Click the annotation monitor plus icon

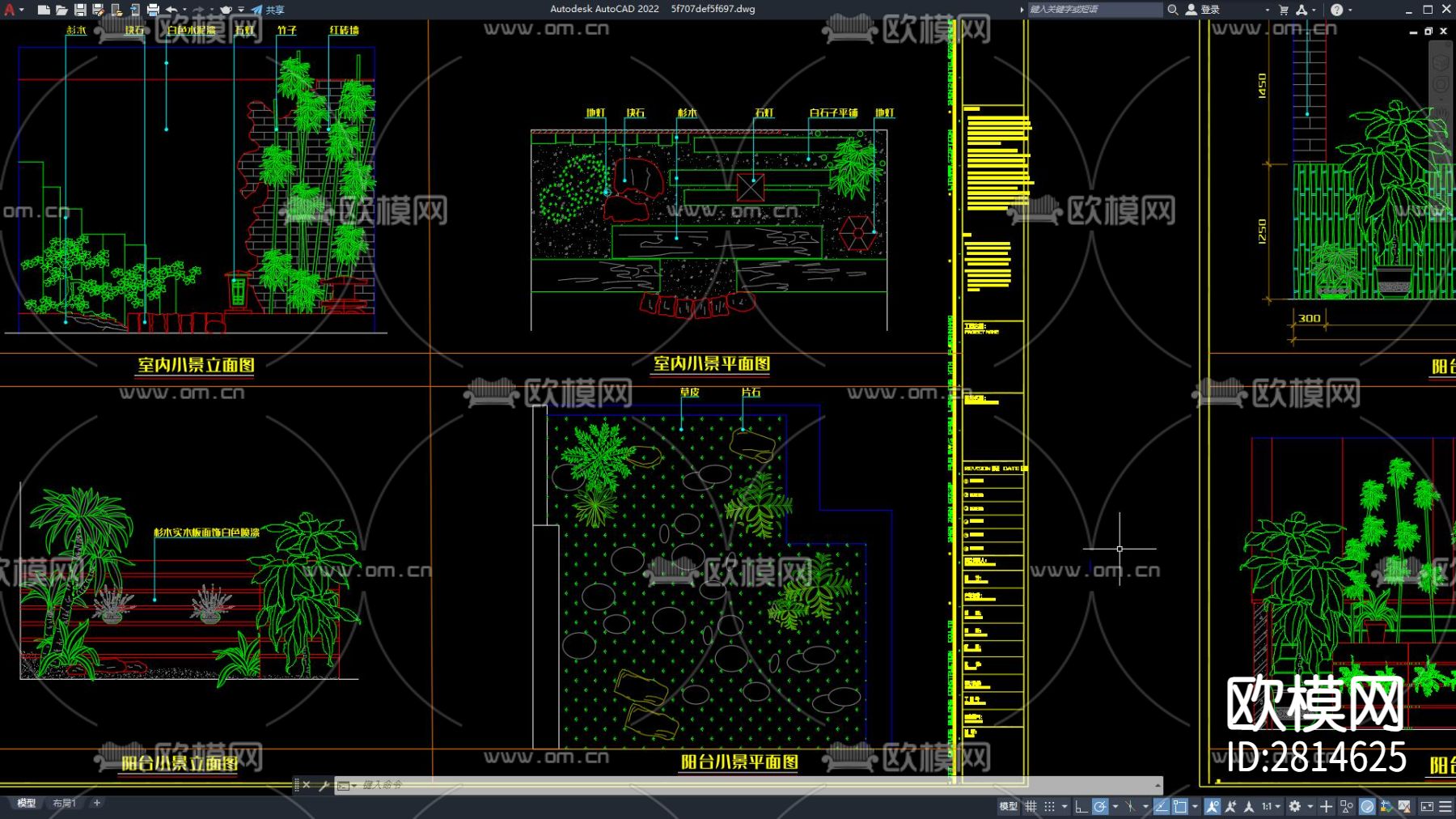(1327, 806)
